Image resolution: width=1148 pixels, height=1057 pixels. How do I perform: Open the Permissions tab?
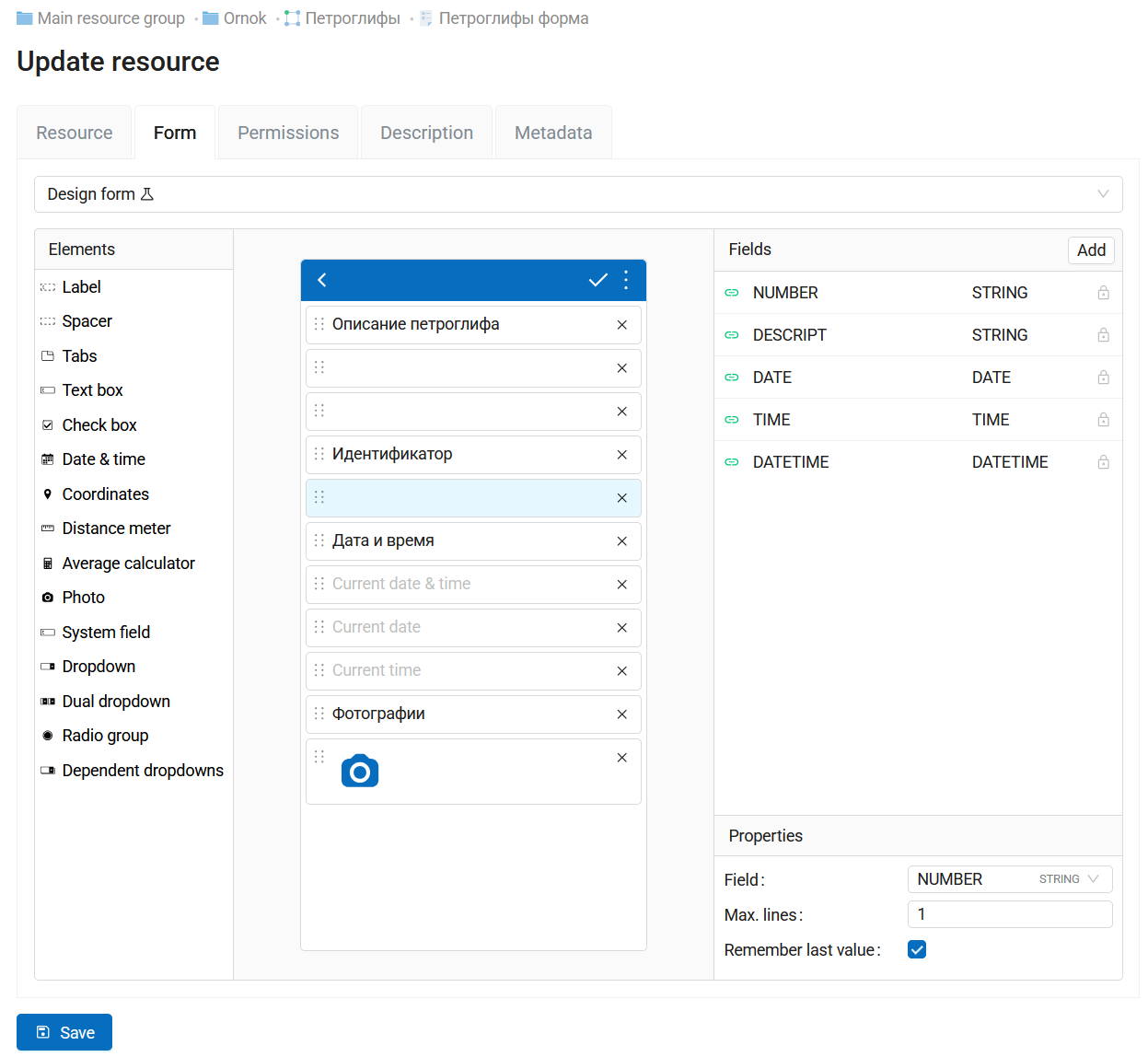pyautogui.click(x=288, y=133)
